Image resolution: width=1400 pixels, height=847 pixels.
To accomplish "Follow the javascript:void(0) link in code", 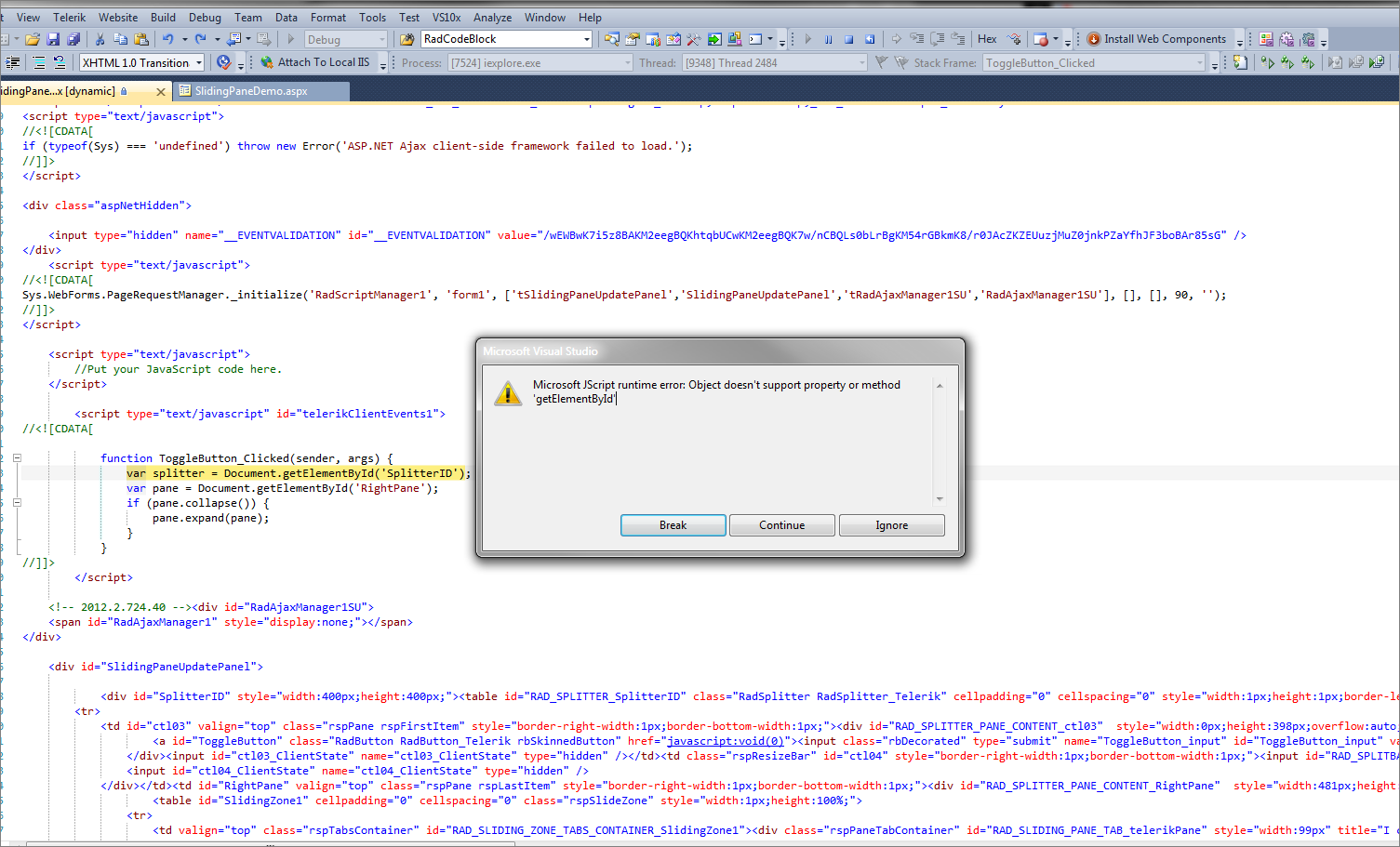I will point(725,741).
